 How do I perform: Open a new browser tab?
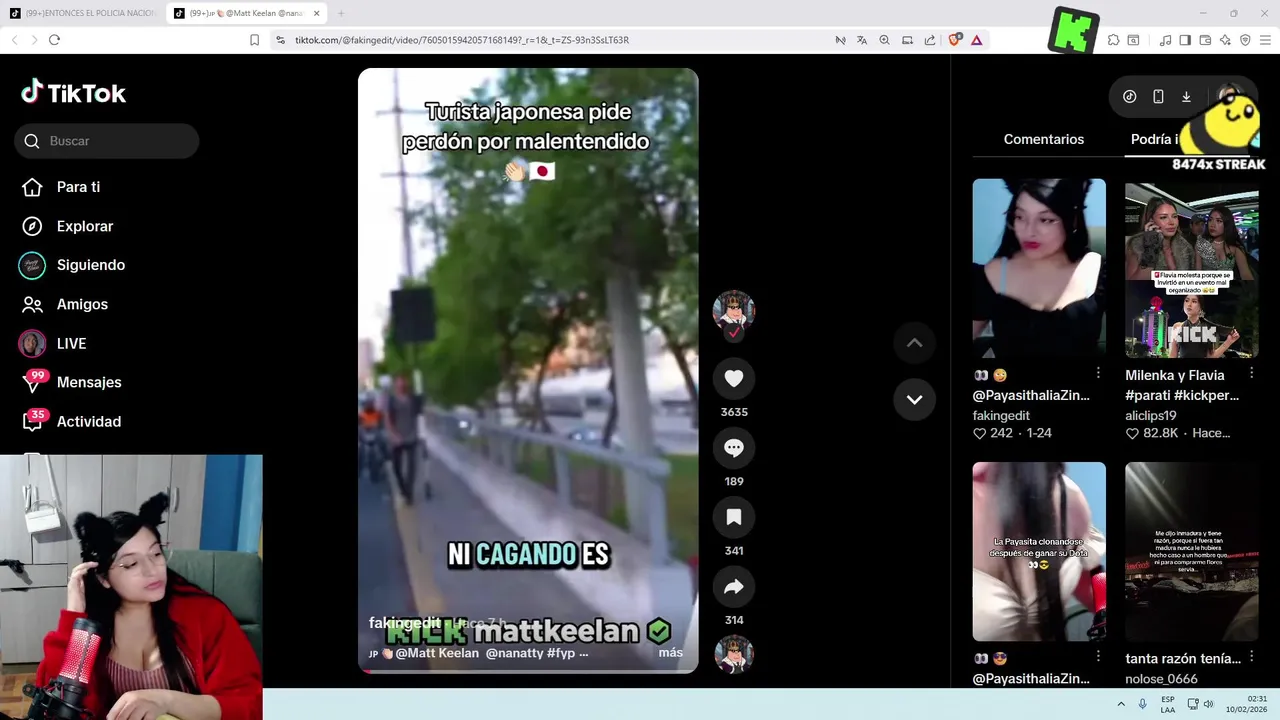pos(340,13)
